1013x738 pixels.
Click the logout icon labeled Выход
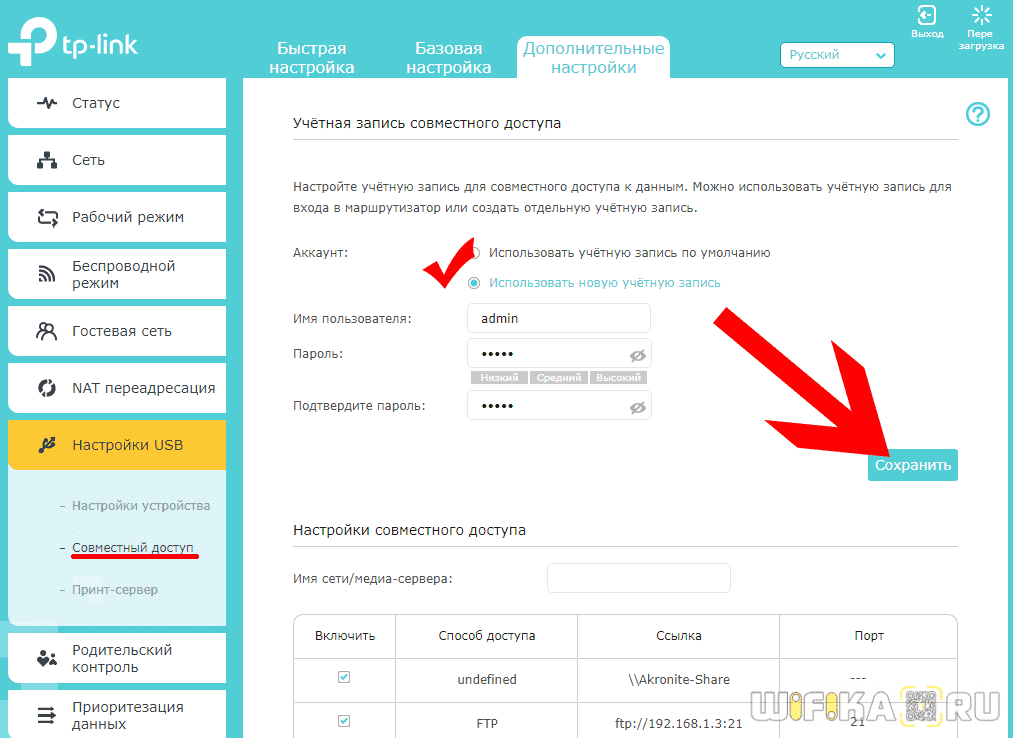(927, 16)
